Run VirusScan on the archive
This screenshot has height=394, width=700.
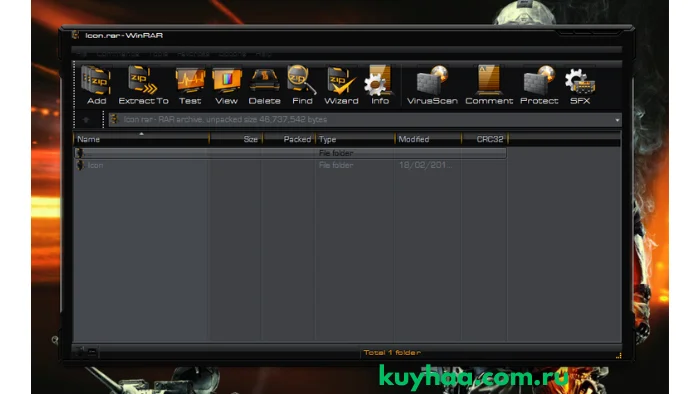pos(432,85)
